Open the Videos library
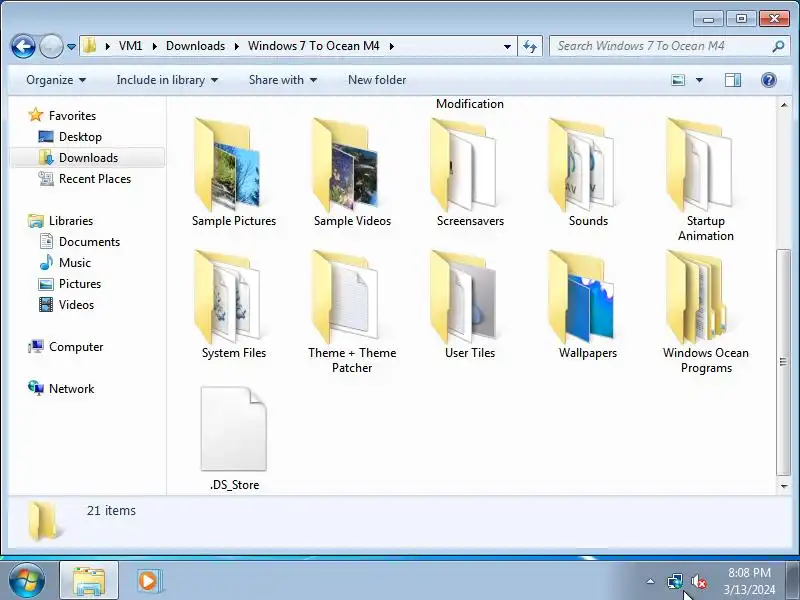 click(x=77, y=305)
